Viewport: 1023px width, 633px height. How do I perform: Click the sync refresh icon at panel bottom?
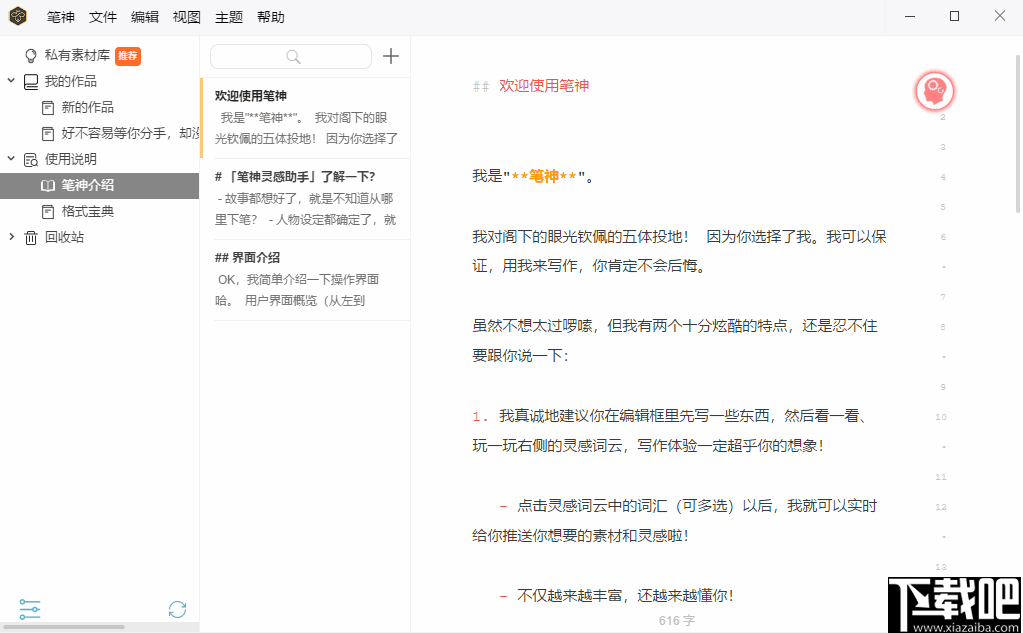[177, 609]
